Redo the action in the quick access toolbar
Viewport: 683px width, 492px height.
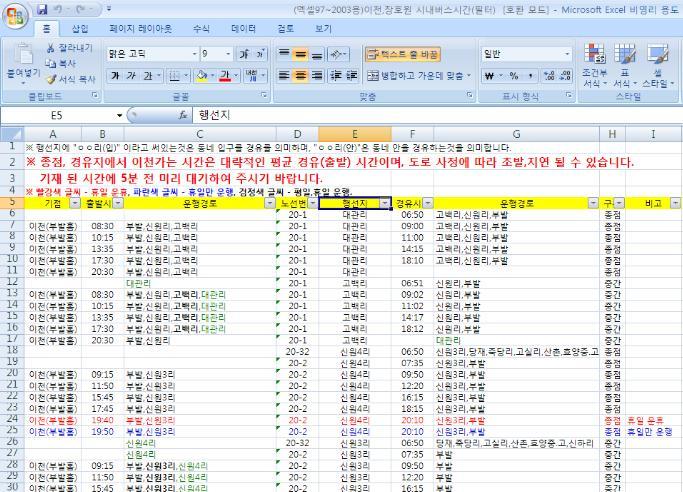81,9
